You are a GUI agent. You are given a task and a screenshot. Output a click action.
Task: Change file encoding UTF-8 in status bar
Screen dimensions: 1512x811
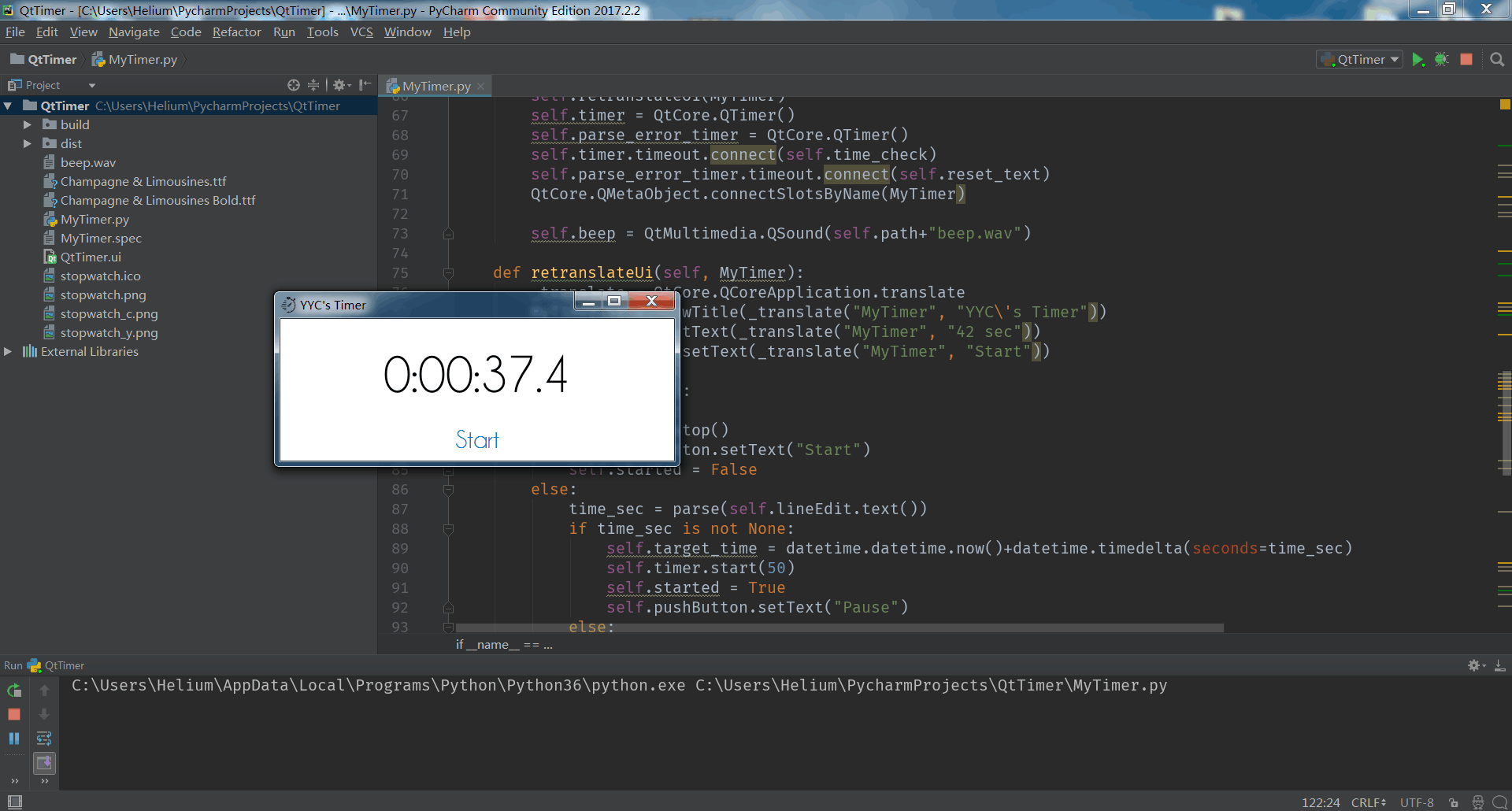(x=1417, y=802)
